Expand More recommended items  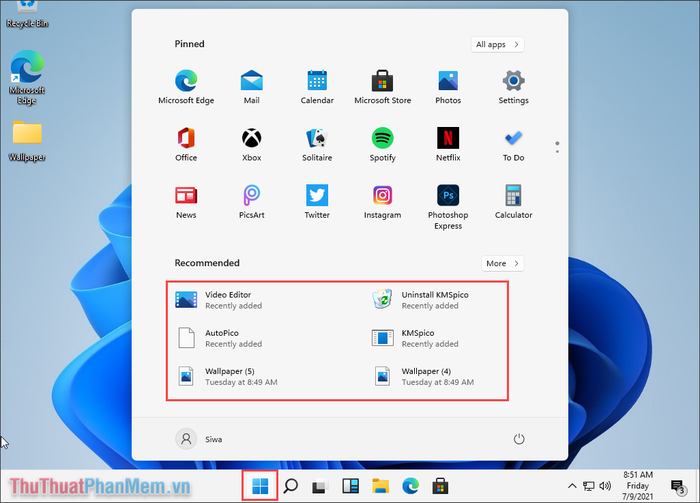(502, 263)
